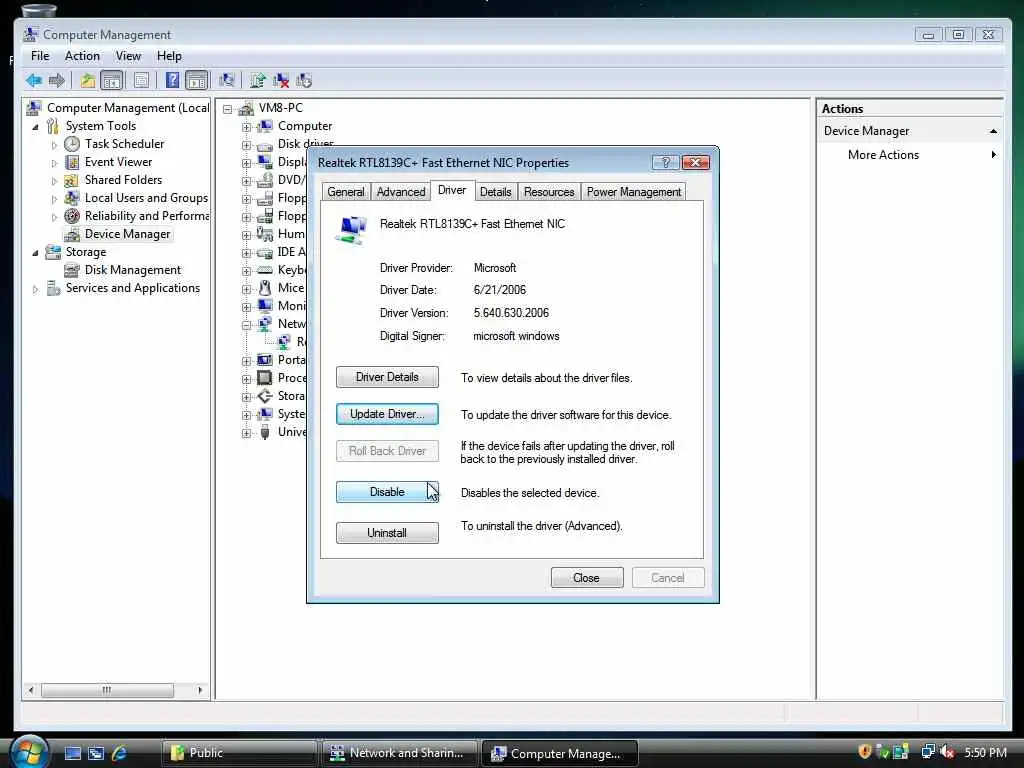Click Show Desktop quick launch icon
The height and width of the screenshot is (768, 1024).
(73, 753)
